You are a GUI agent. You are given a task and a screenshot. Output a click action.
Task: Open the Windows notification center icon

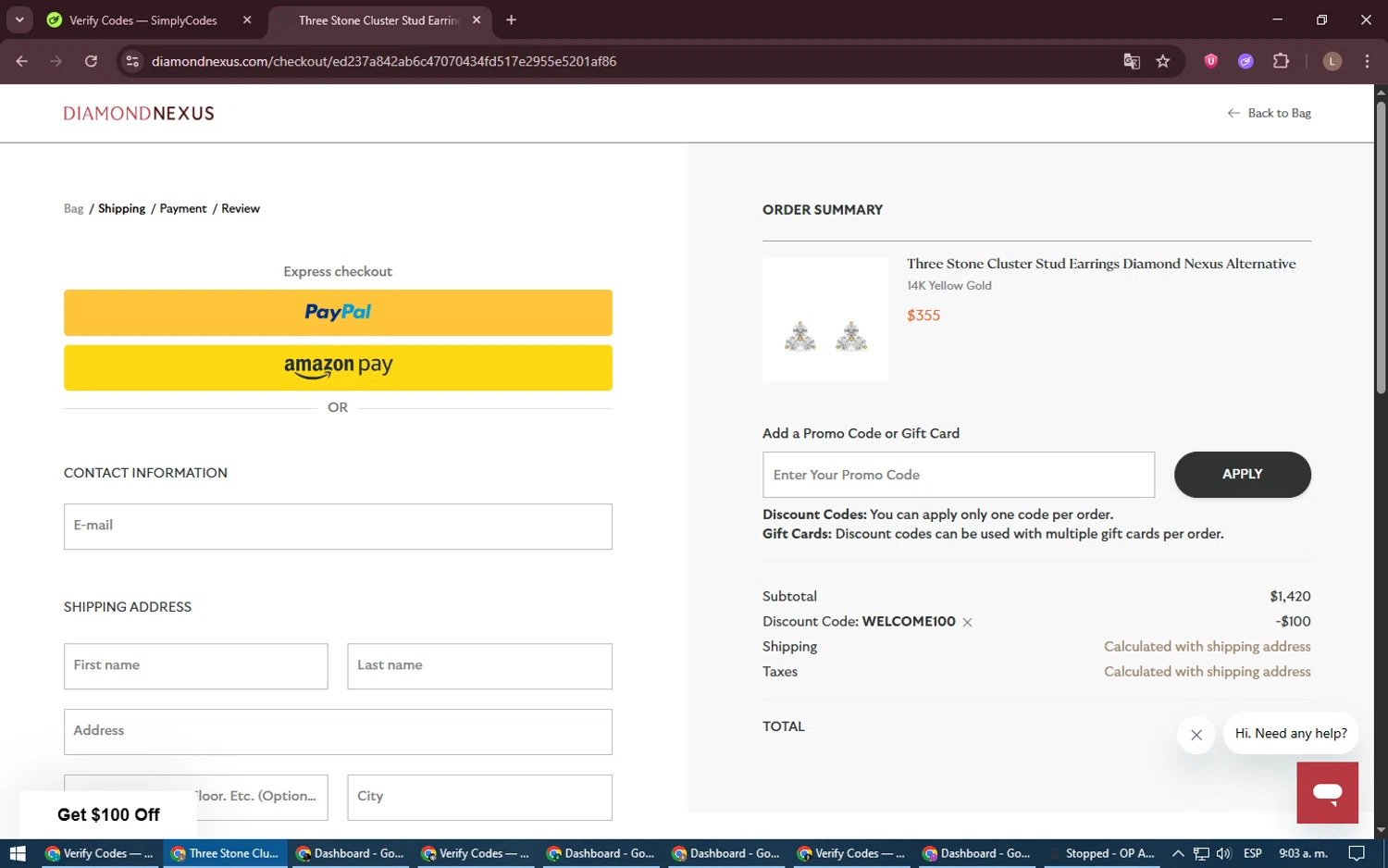tap(1357, 853)
